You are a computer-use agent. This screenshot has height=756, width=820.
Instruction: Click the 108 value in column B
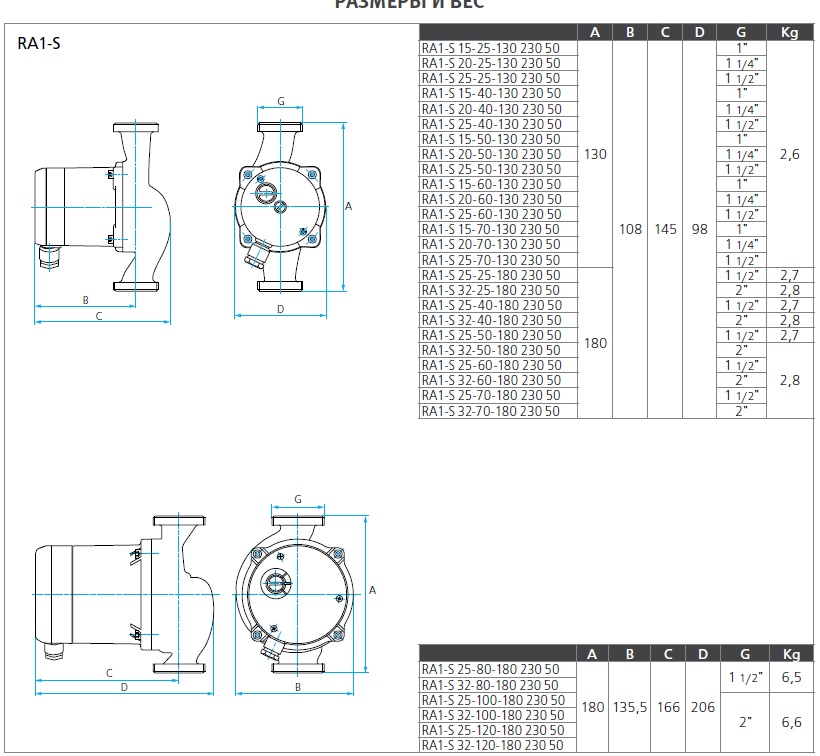[630, 229]
